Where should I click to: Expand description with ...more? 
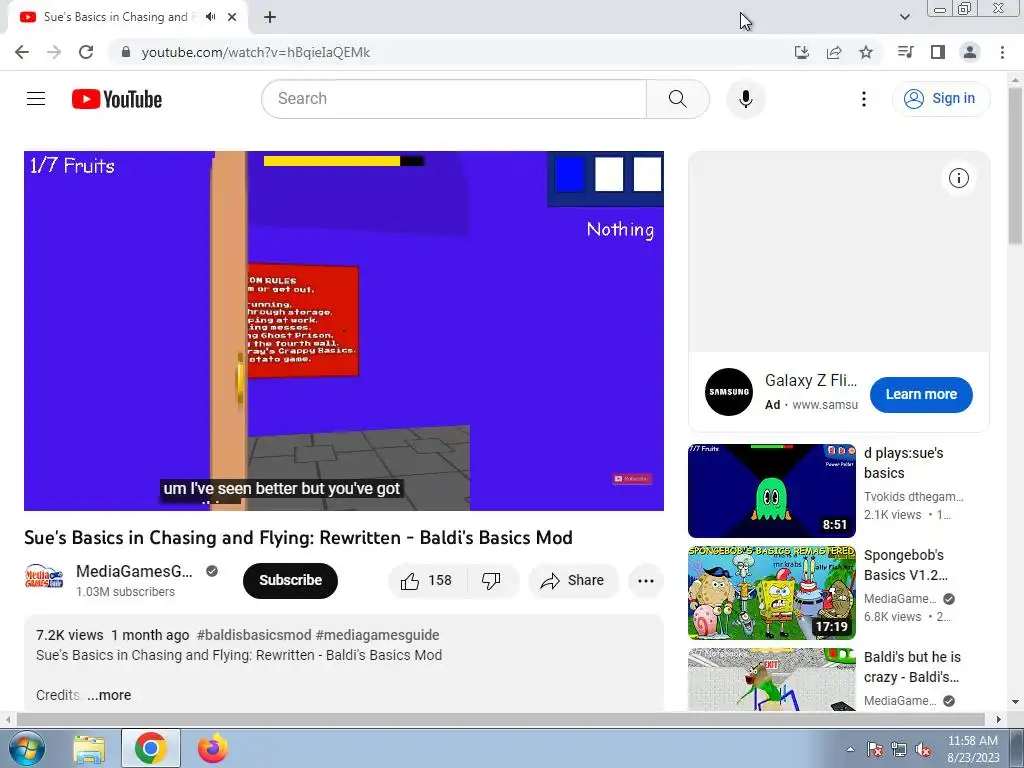(x=109, y=695)
